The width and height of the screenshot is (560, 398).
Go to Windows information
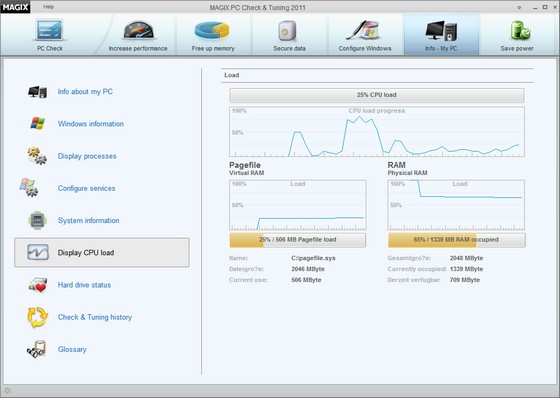[91, 124]
